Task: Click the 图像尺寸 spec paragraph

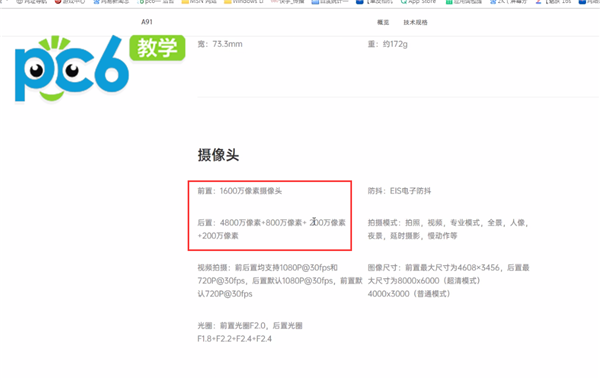Action: 448,281
